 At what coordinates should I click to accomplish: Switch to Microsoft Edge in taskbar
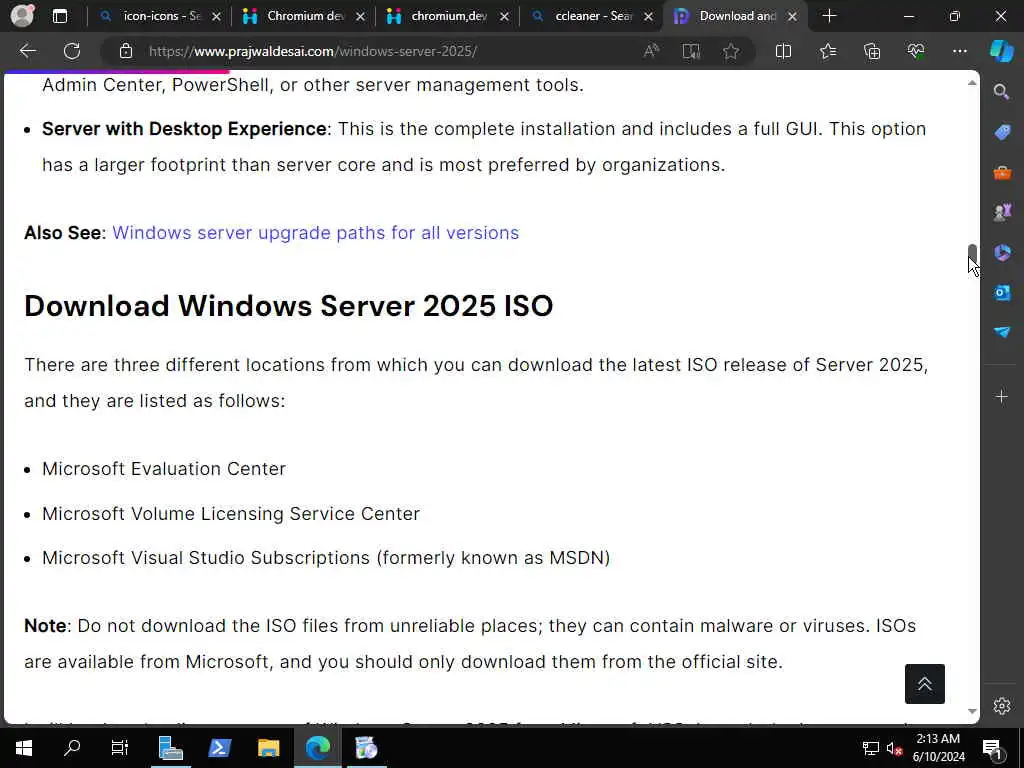(317, 748)
